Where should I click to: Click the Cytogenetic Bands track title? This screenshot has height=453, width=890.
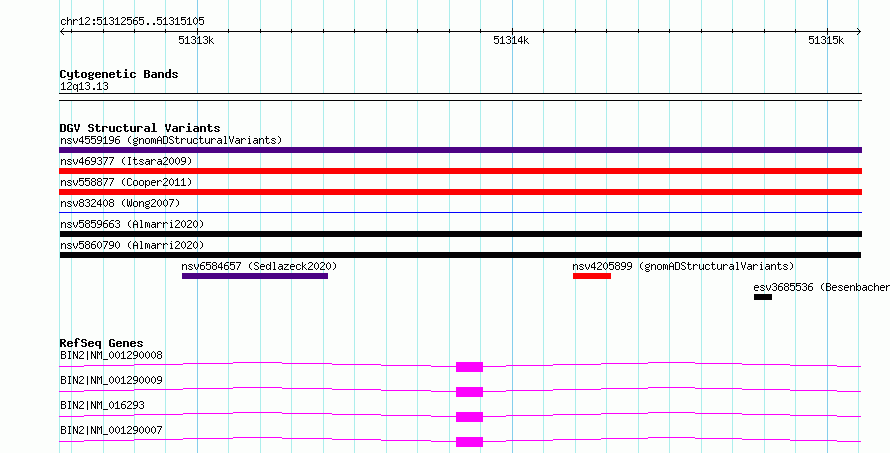click(119, 74)
